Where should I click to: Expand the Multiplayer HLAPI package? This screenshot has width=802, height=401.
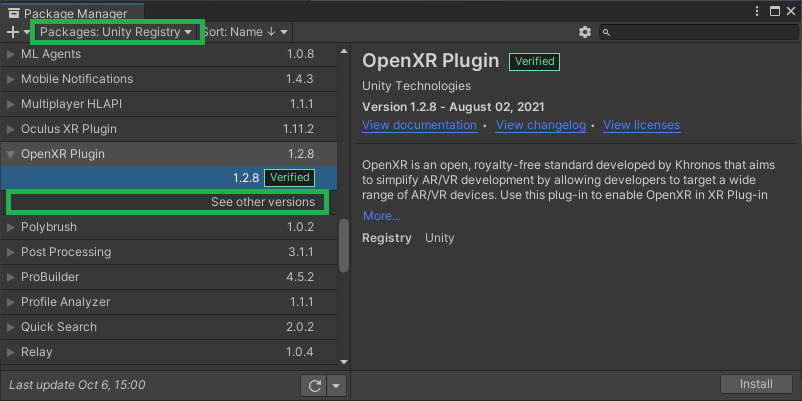[10, 104]
